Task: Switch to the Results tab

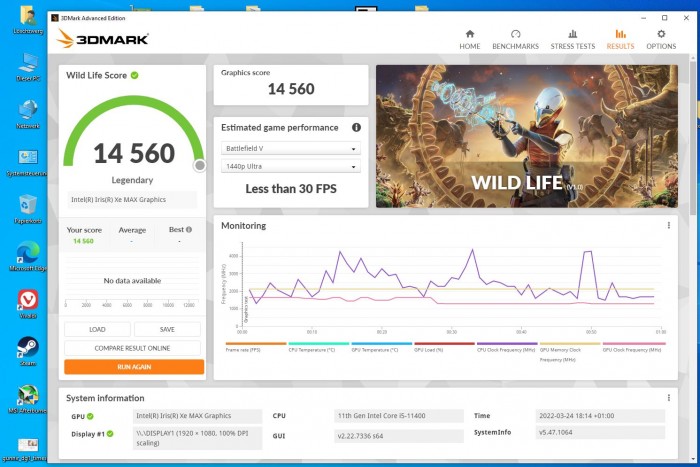Action: [620, 38]
